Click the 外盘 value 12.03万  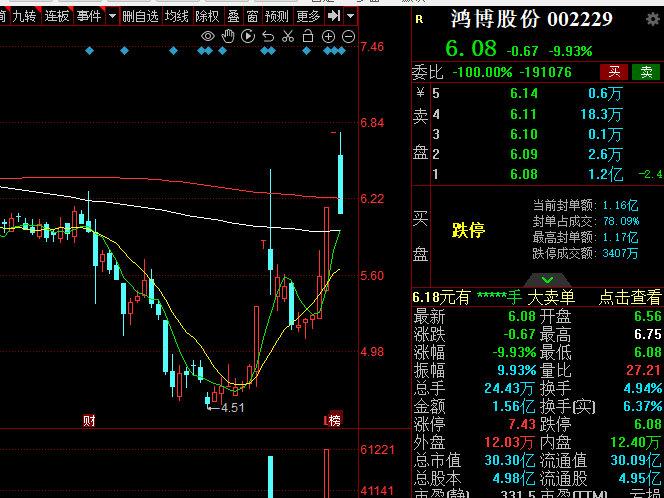pyautogui.click(x=509, y=442)
